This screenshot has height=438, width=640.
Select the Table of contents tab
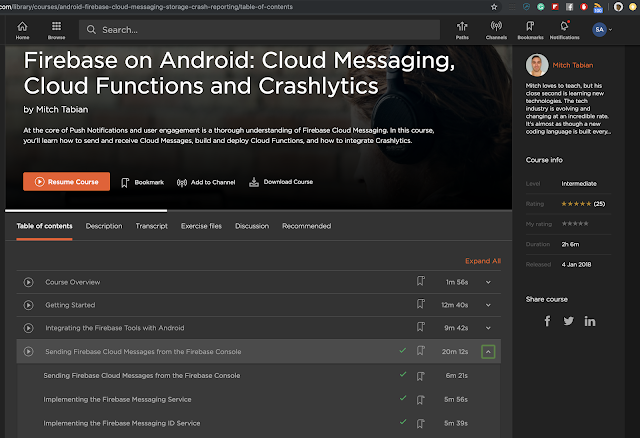[x=44, y=226]
